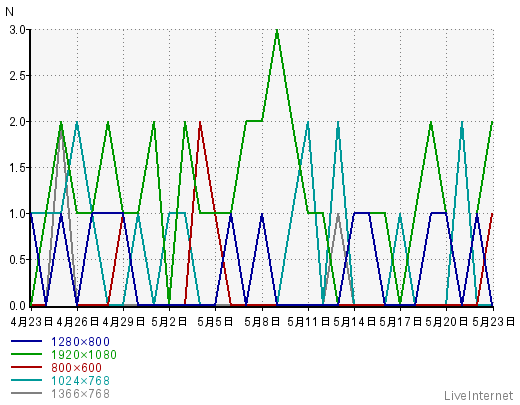Select the 1024×768 legend entry

[x=80, y=381]
